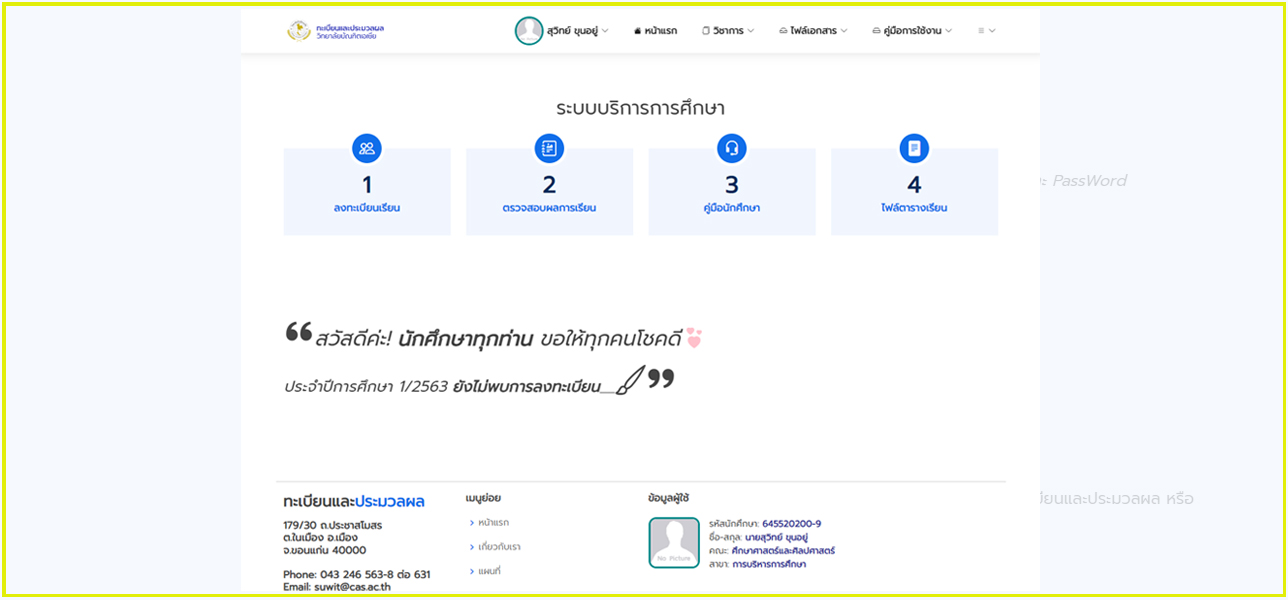The height and width of the screenshot is (600, 1288).
Task: Open the hamburger menu in the navbar
Action: tap(986, 31)
